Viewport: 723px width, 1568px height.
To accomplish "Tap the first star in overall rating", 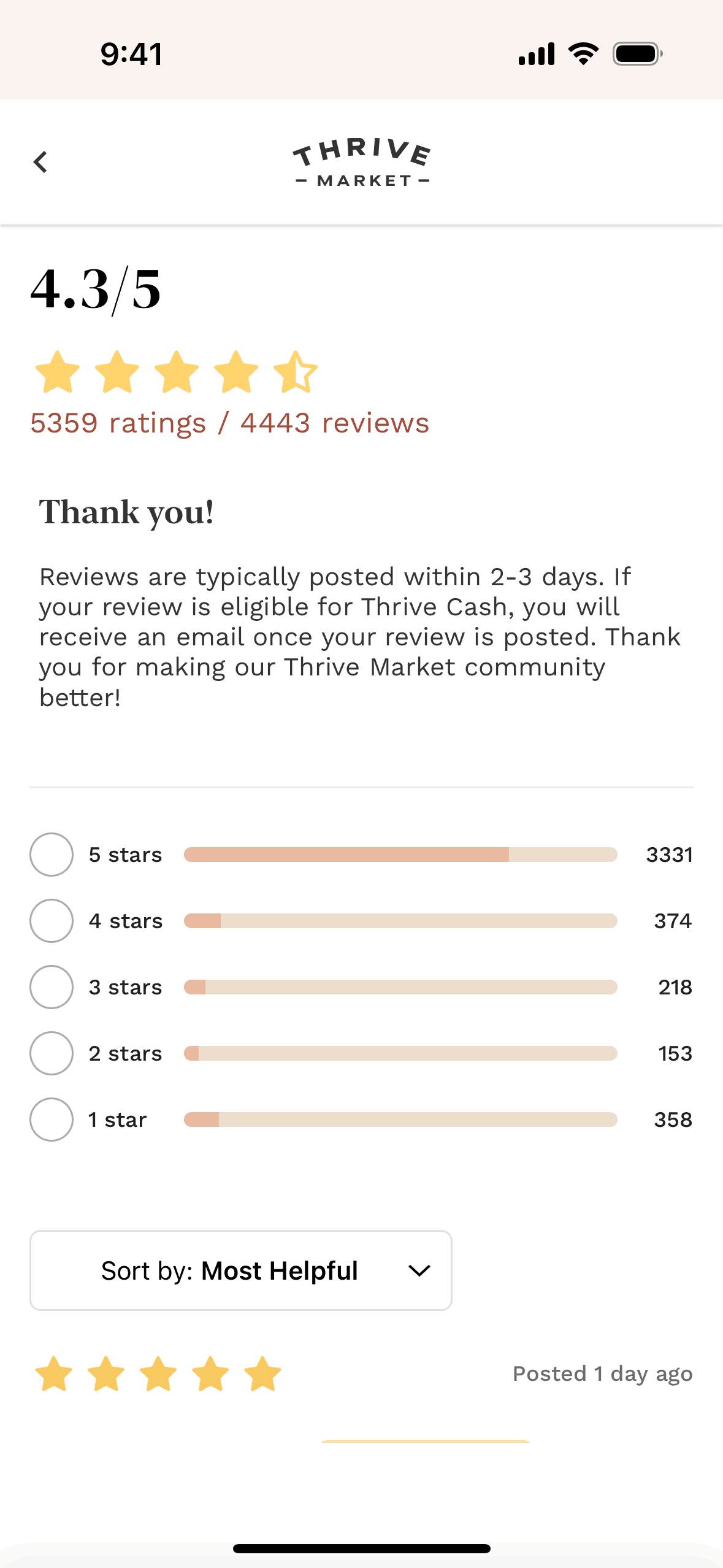I will click(58, 372).
